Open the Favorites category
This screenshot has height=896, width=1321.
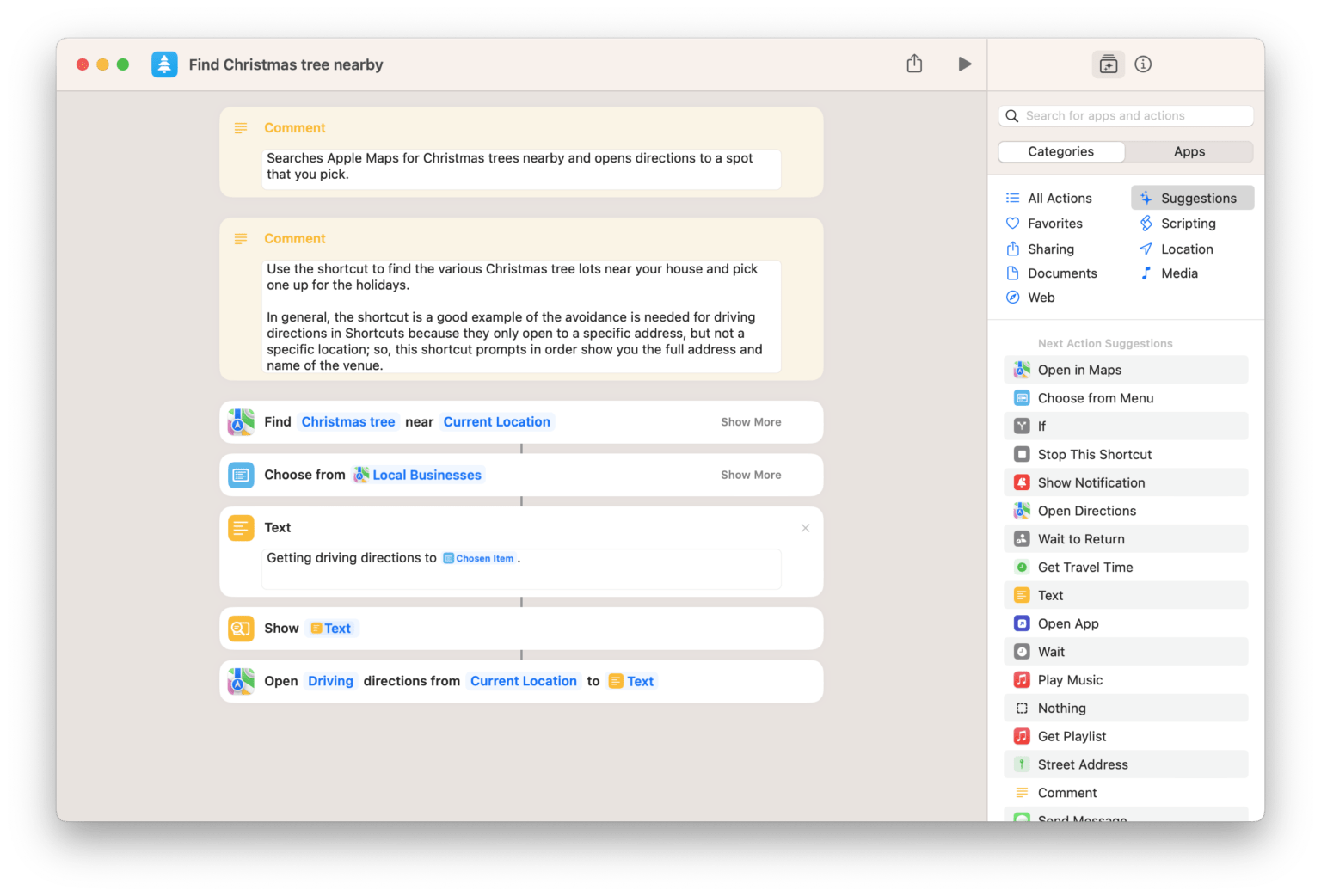click(x=1054, y=224)
